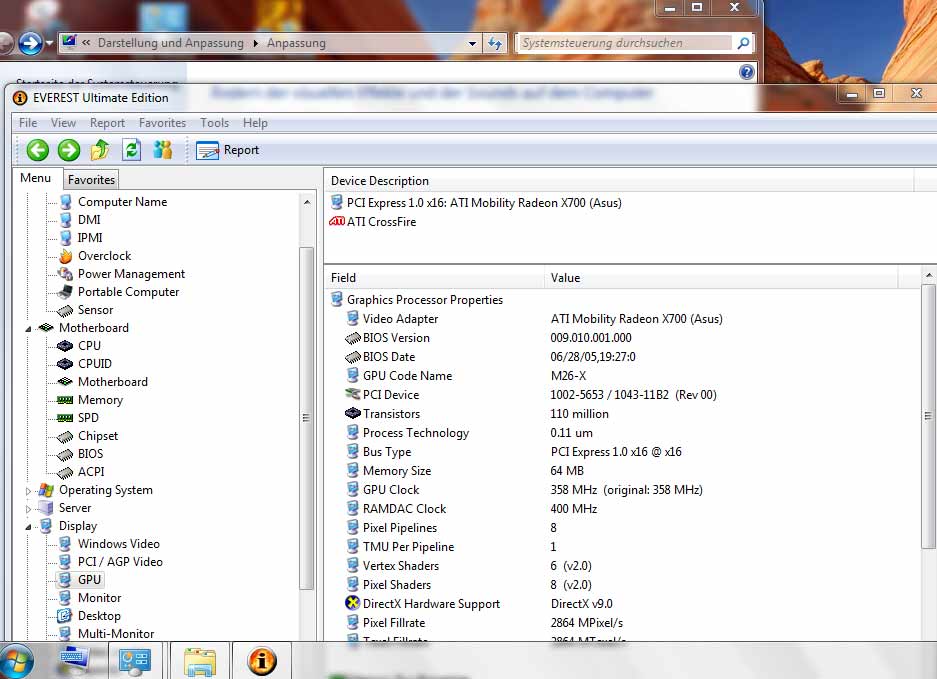Select the ATI Mobility Radeon X700 device
Viewport: 937px width, 679px height.
pyautogui.click(x=484, y=203)
